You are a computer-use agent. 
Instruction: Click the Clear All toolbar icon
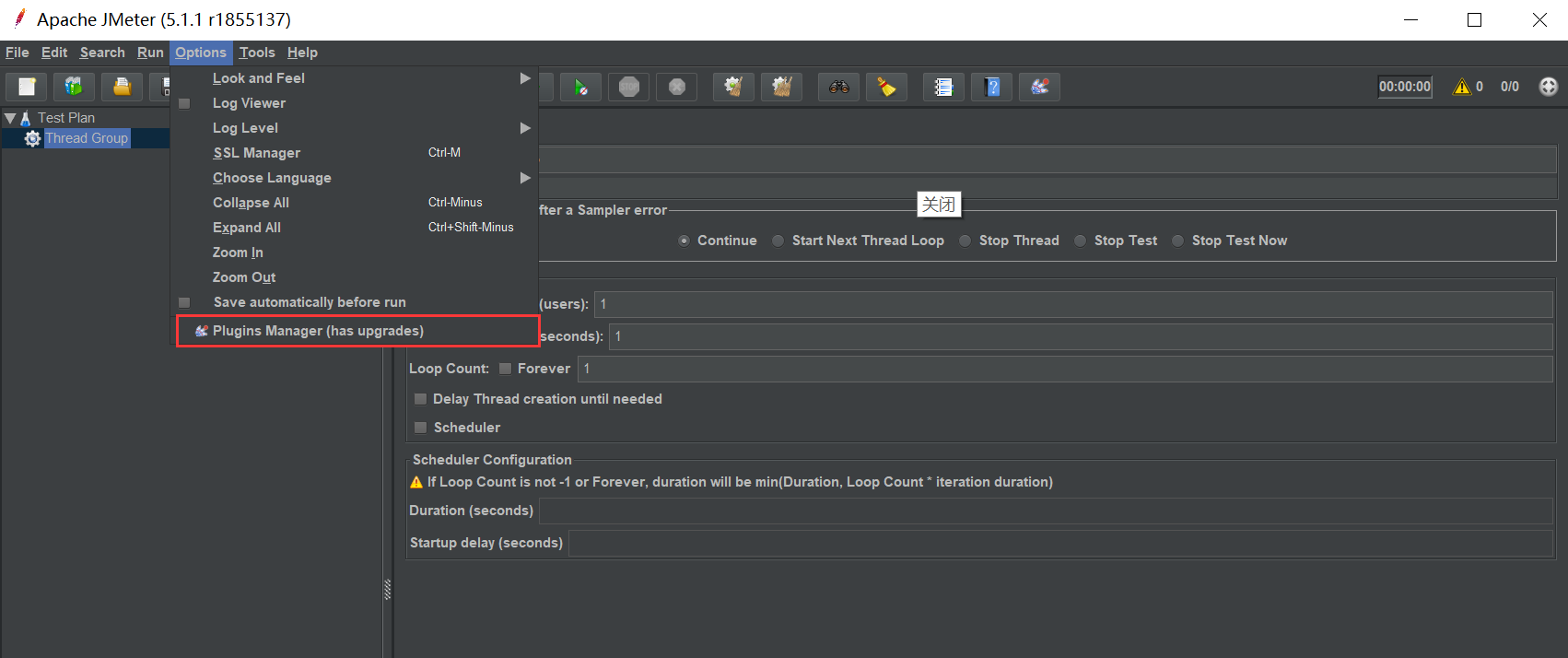point(782,87)
